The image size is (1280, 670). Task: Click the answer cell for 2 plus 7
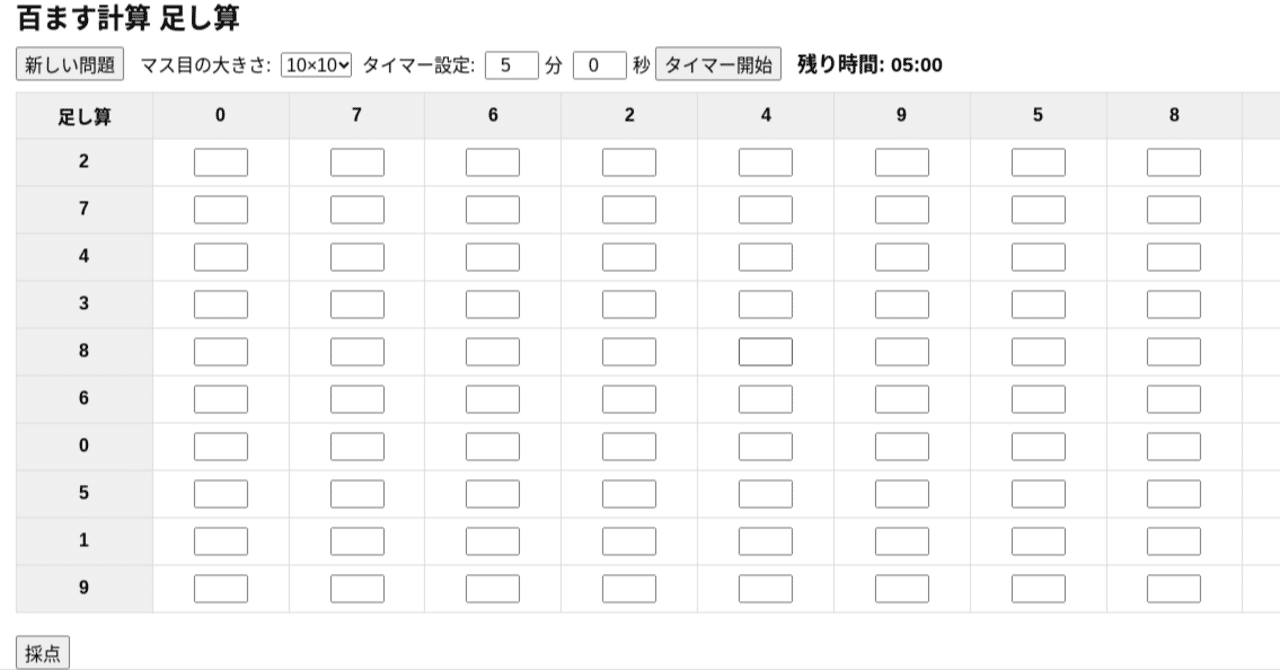click(357, 161)
